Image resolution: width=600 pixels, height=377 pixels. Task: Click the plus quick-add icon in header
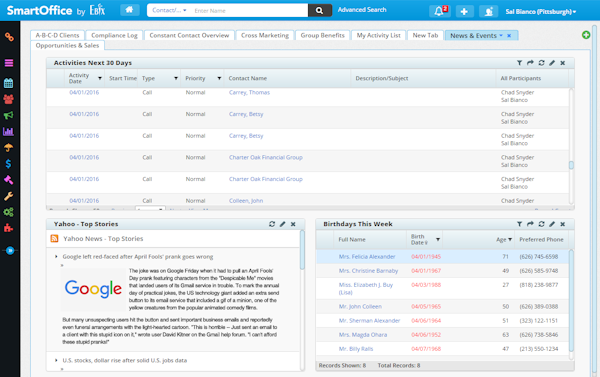pos(464,11)
